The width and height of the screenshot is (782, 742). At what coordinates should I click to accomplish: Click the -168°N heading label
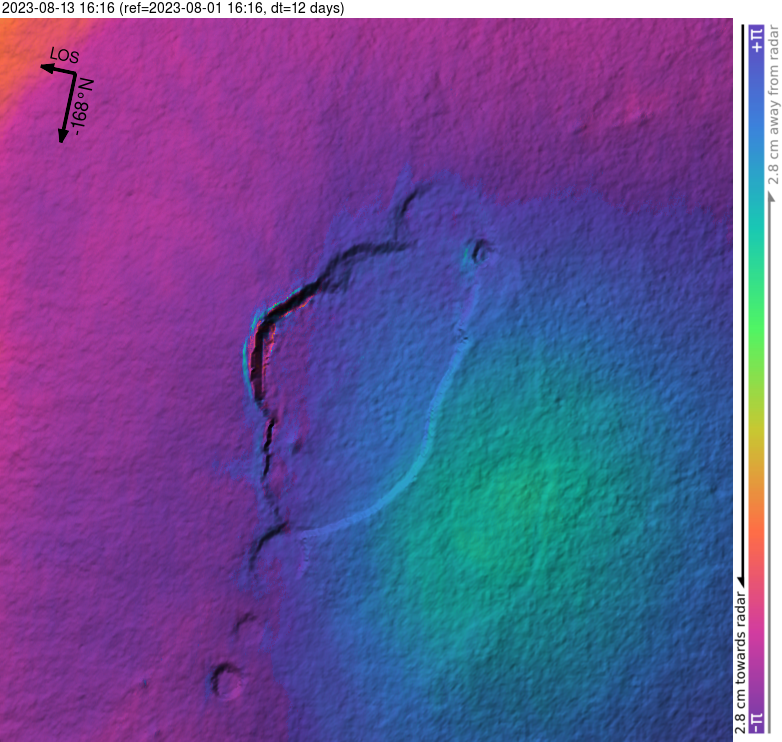coord(81,107)
